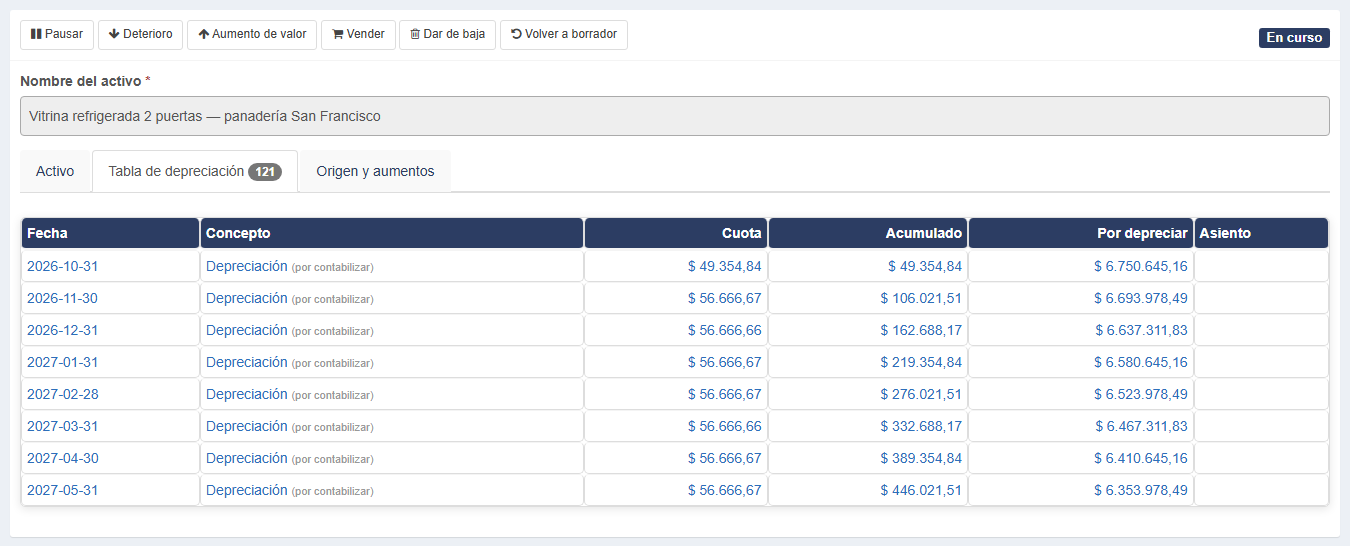The height and width of the screenshot is (546, 1350).
Task: Click por depreciar $ 6.467.311,83
Action: (1141, 426)
